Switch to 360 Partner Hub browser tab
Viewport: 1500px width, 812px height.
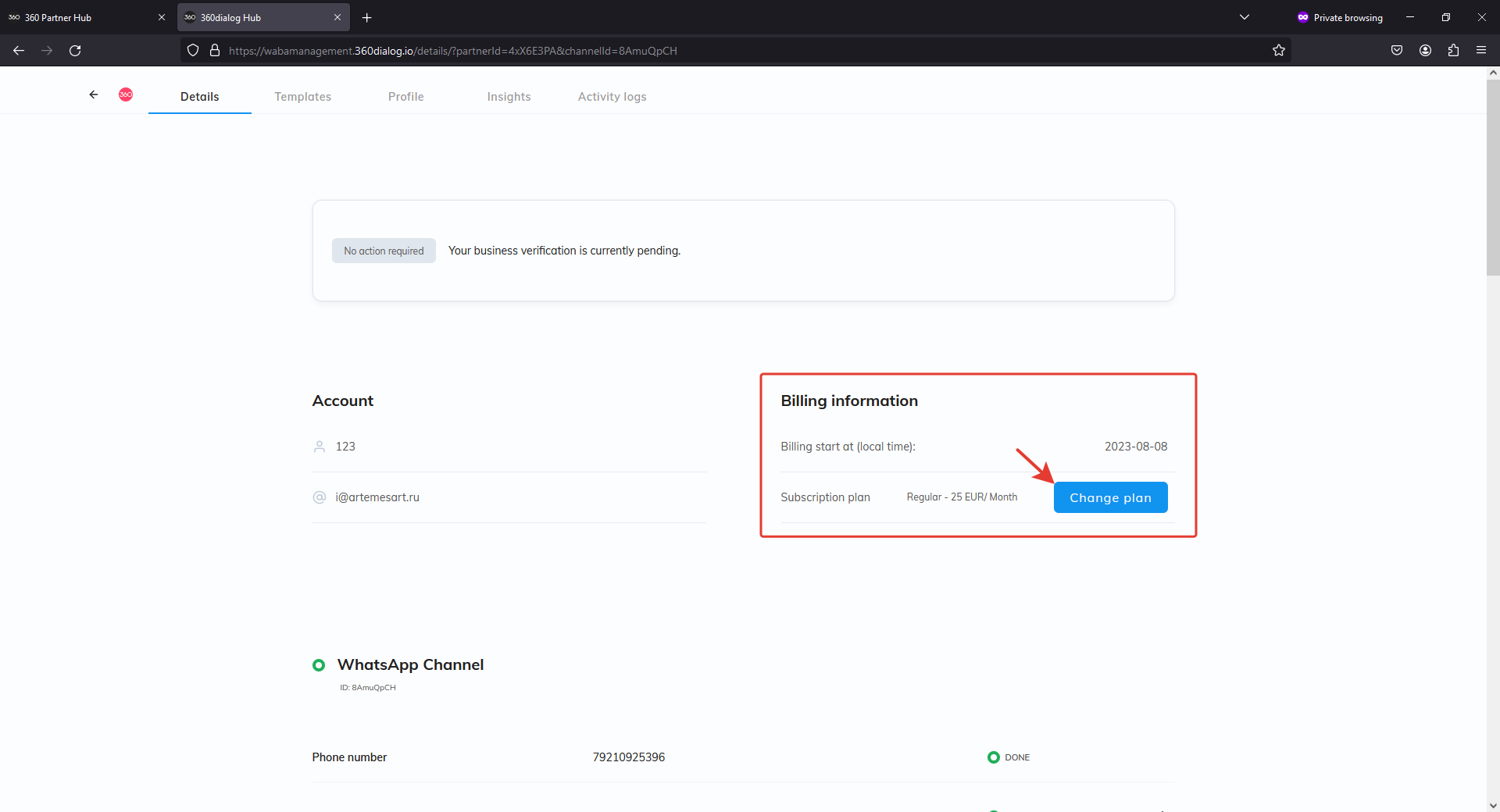pyautogui.click(x=87, y=17)
